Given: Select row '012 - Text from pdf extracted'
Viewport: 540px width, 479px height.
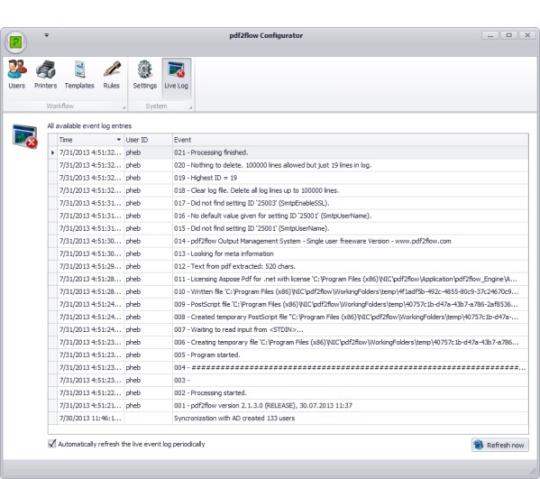Looking at the screenshot, I should 288,267.
